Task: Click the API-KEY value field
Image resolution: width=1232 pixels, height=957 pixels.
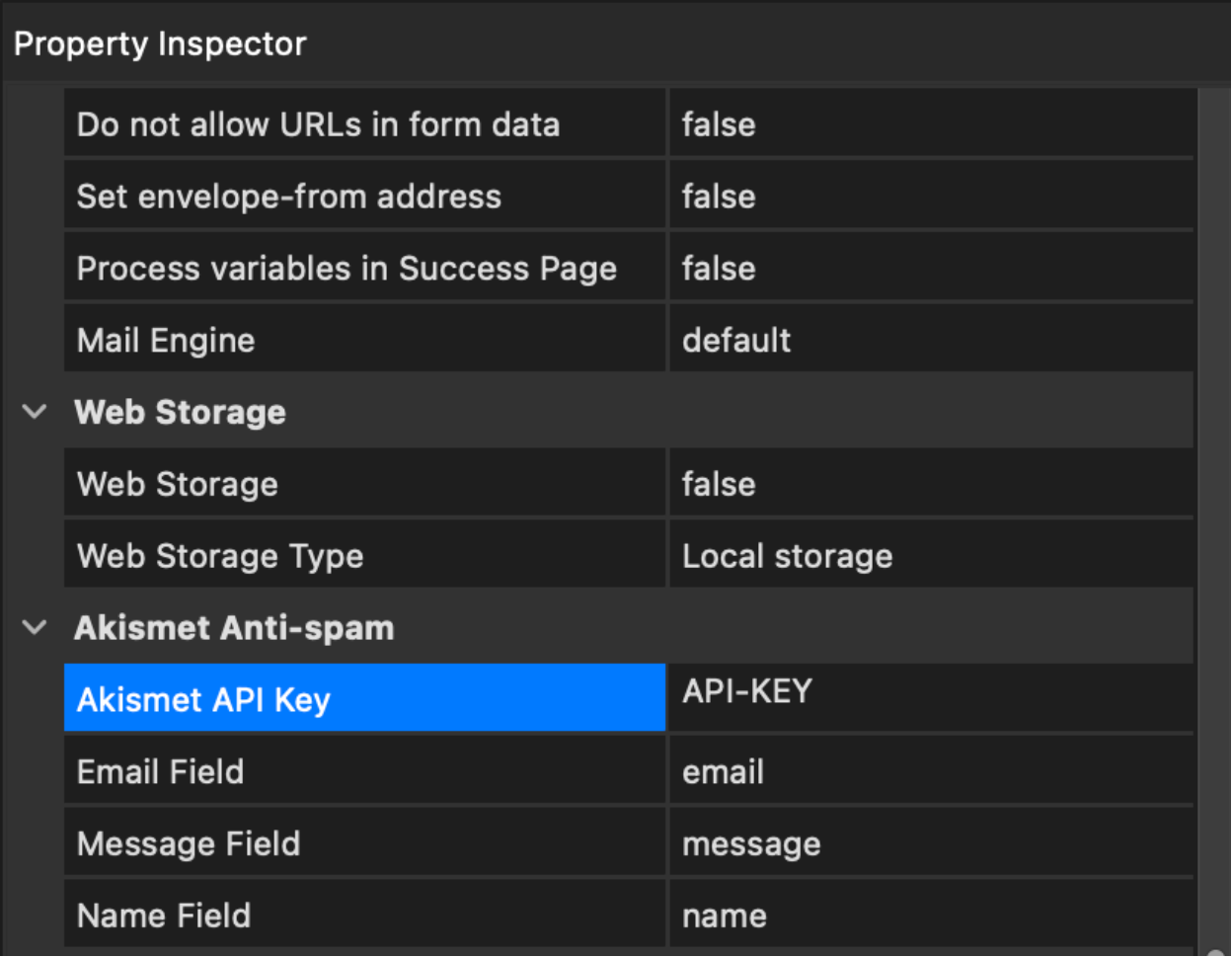Action: (x=930, y=695)
